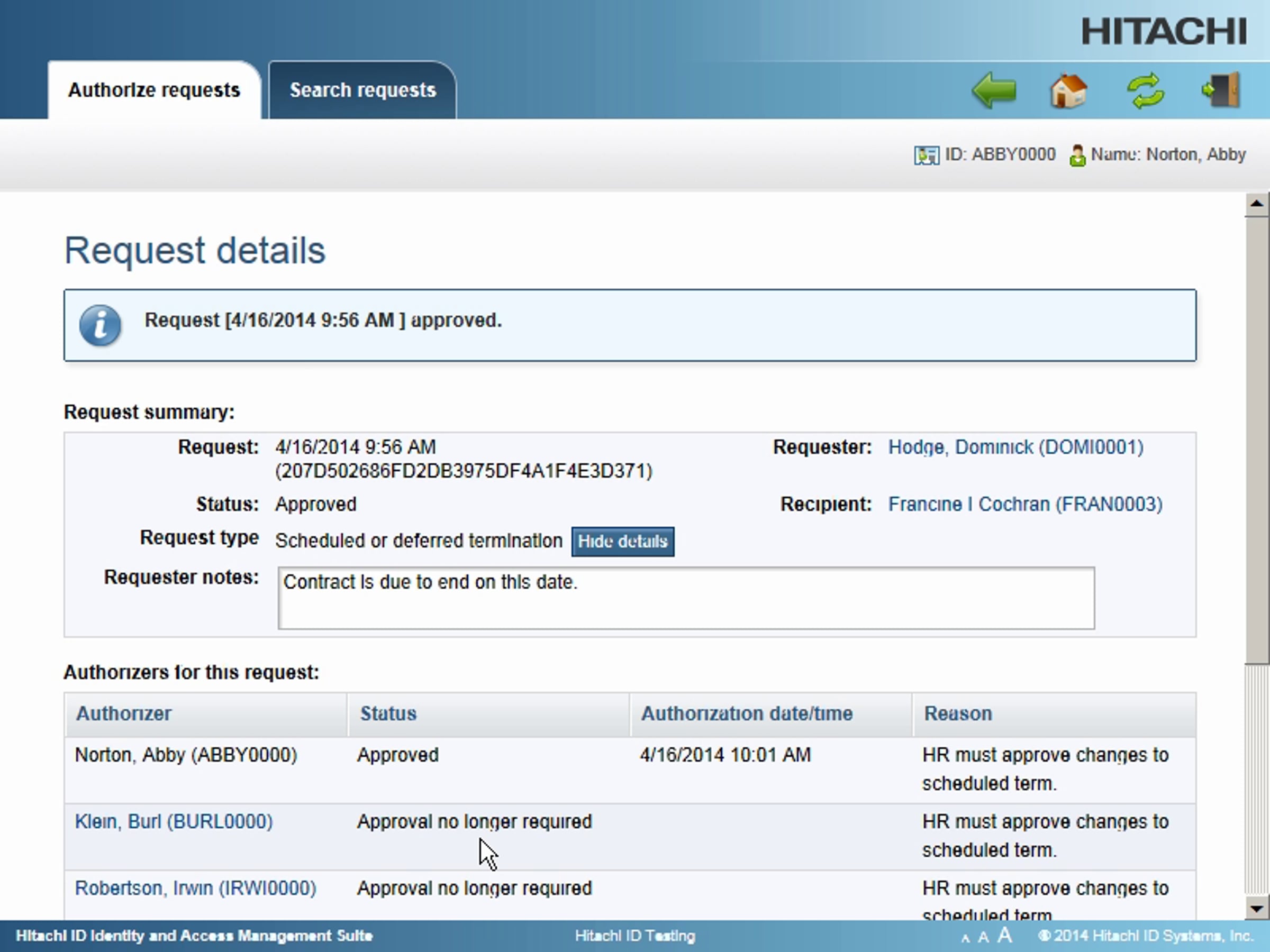Image resolution: width=1270 pixels, height=952 pixels.
Task: Open Klein, Burl authorizer link
Action: point(174,821)
